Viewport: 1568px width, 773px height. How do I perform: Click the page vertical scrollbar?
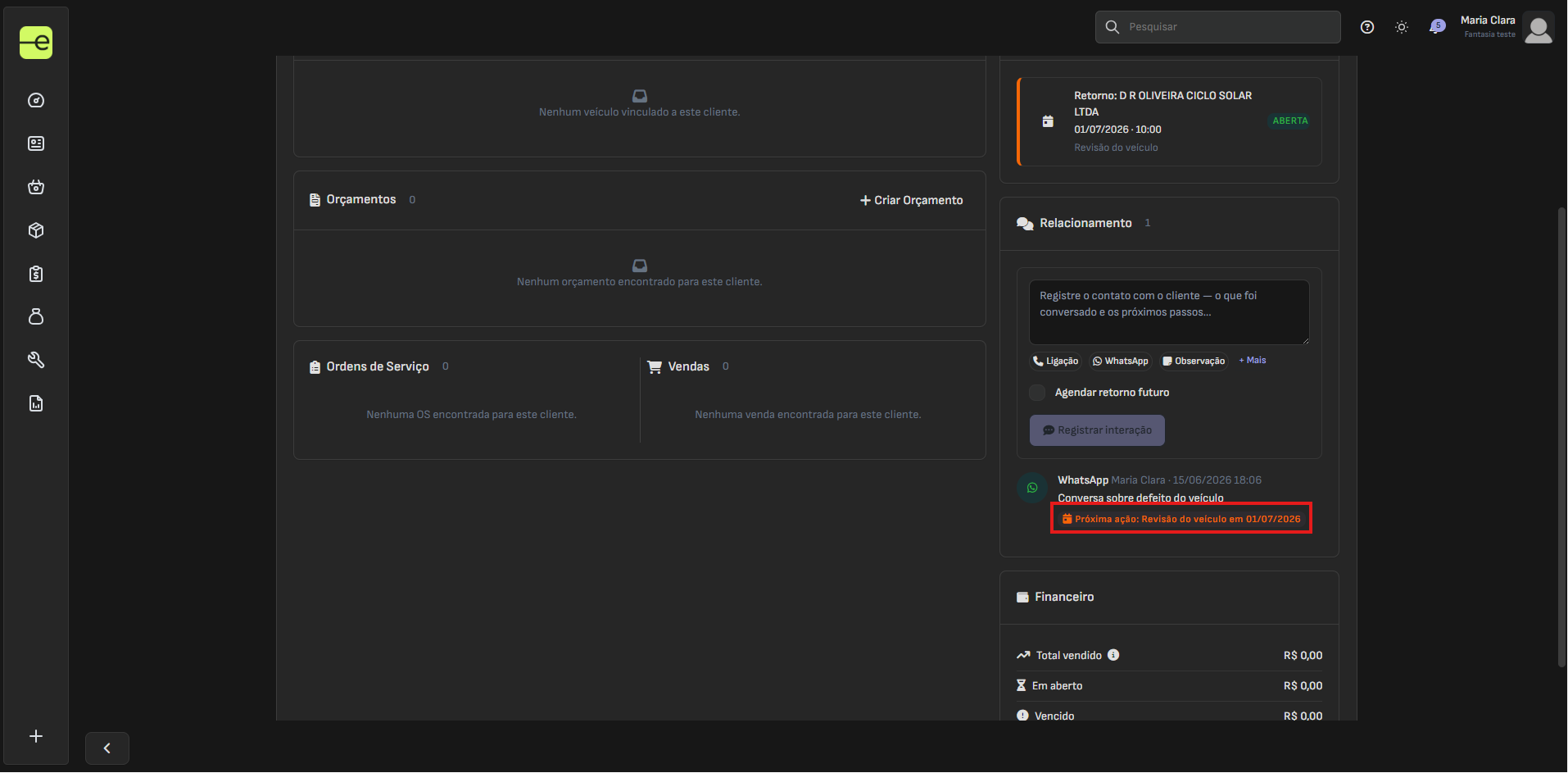coord(1561,437)
